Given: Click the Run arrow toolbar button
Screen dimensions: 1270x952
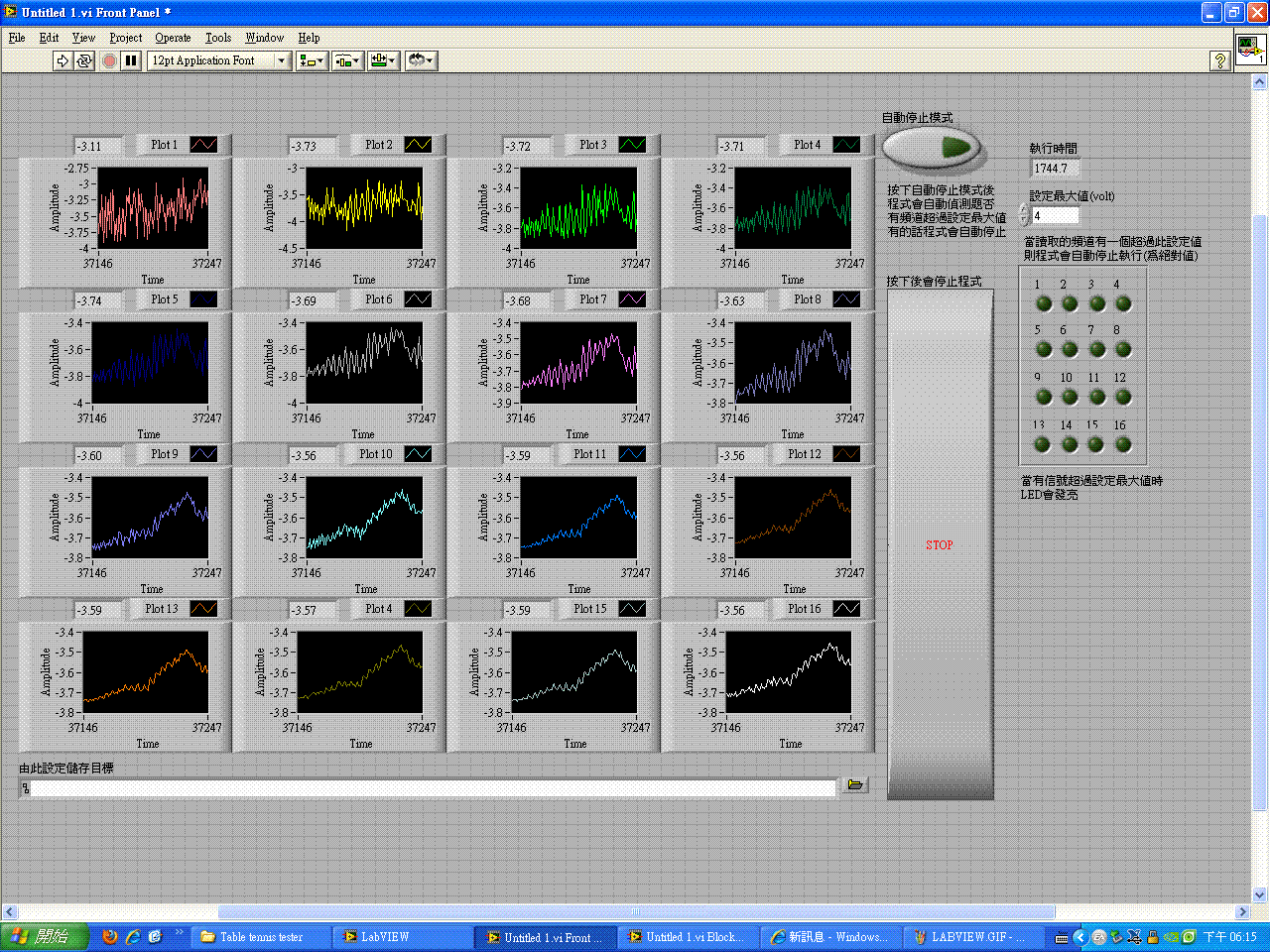Looking at the screenshot, I should point(63,60).
